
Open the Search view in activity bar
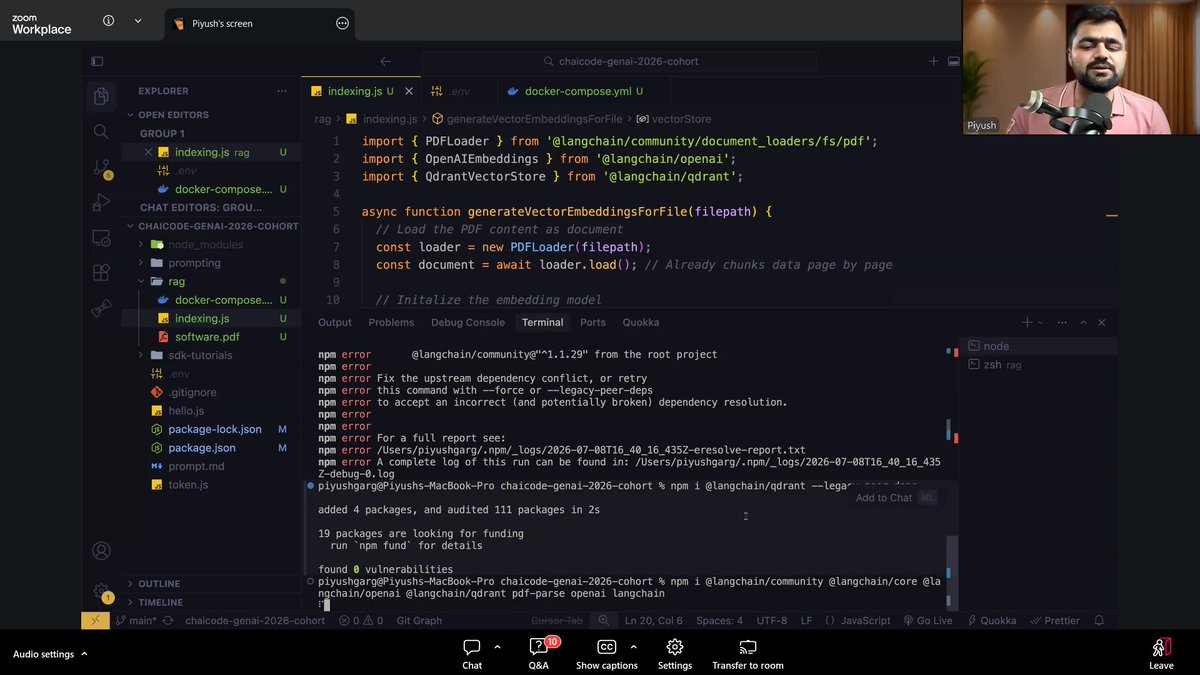pos(101,131)
